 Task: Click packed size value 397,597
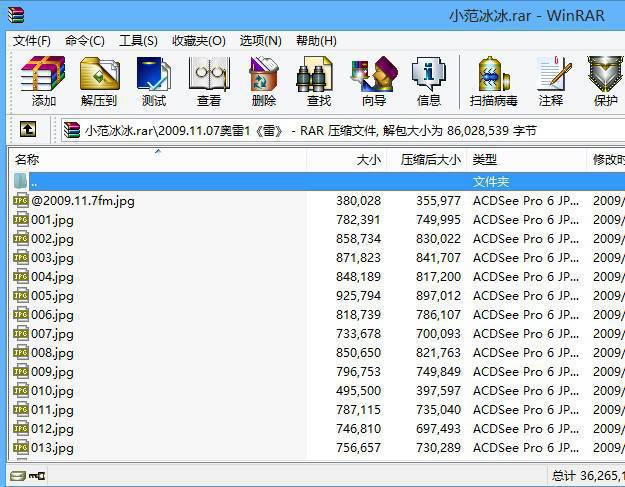point(438,391)
